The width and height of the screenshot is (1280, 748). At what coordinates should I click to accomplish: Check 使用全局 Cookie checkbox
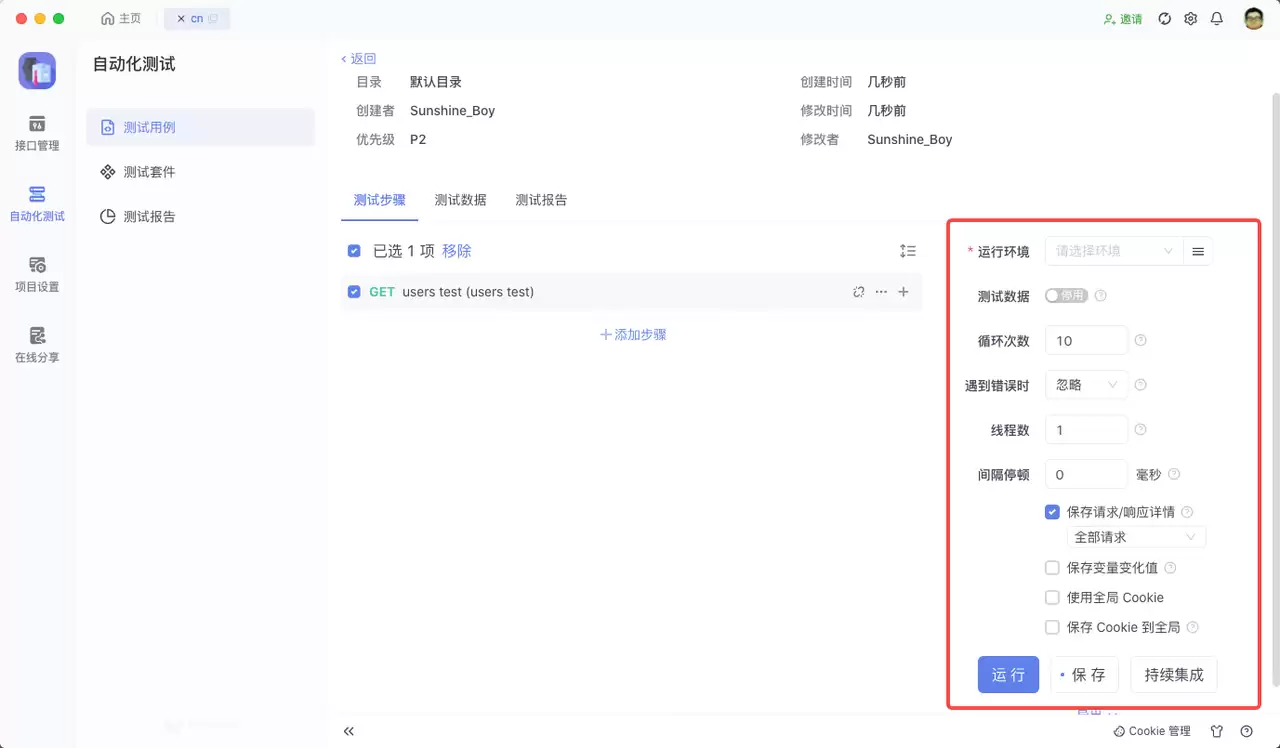click(x=1052, y=598)
